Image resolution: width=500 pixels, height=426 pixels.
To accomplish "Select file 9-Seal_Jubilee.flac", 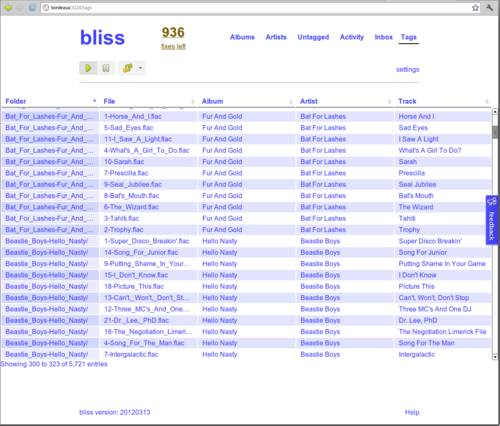I will pos(149,184).
